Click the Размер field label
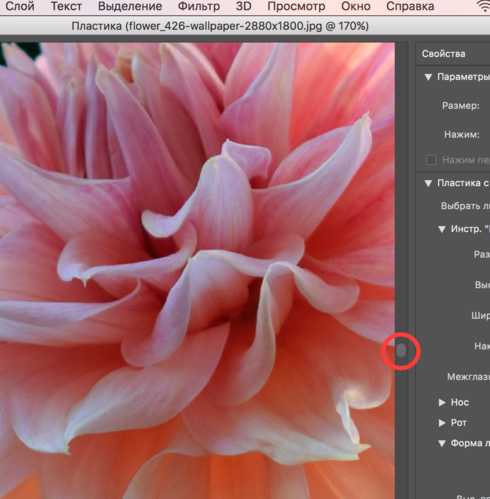 461,106
